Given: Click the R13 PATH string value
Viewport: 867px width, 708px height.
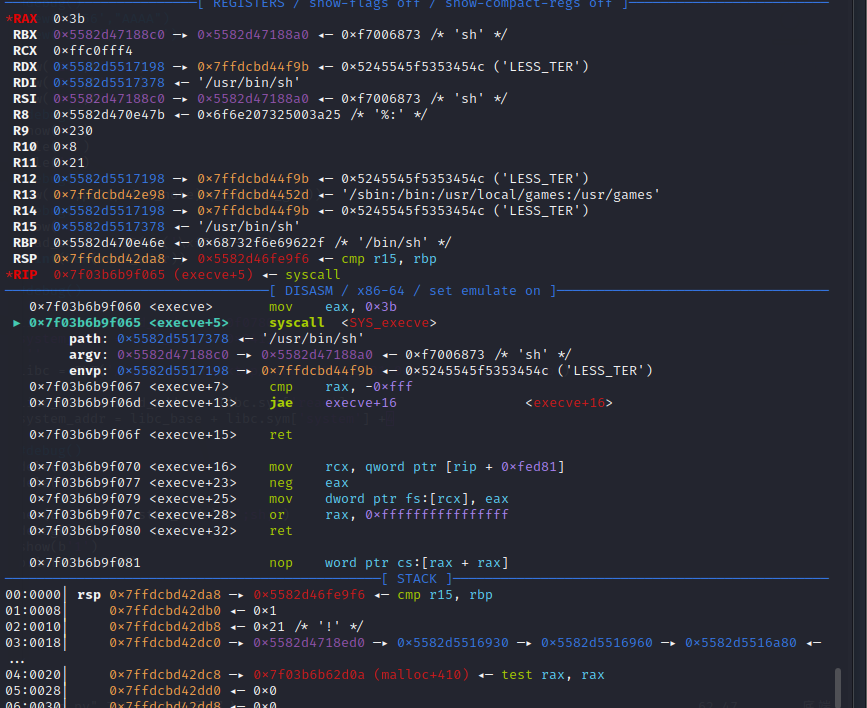Looking at the screenshot, I should point(501,195).
